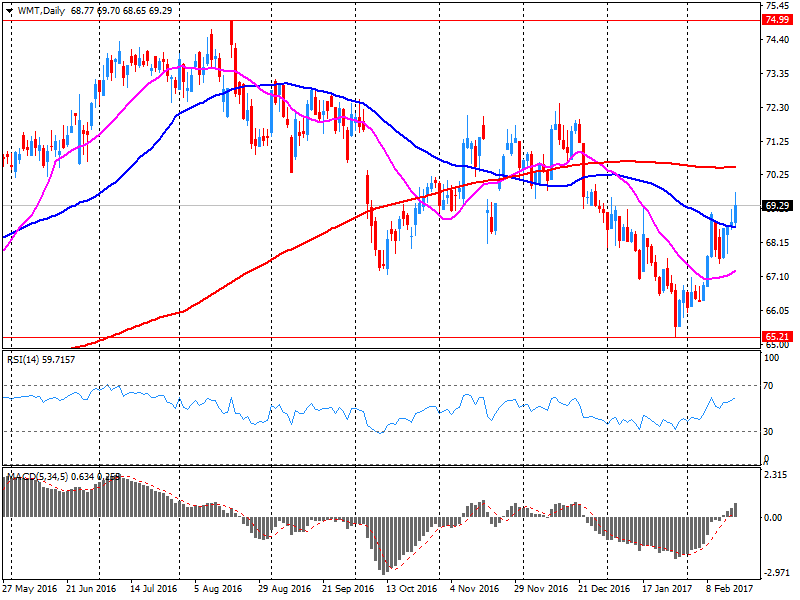
Task: Click the 67.10 price scale value
Action: click(x=778, y=277)
